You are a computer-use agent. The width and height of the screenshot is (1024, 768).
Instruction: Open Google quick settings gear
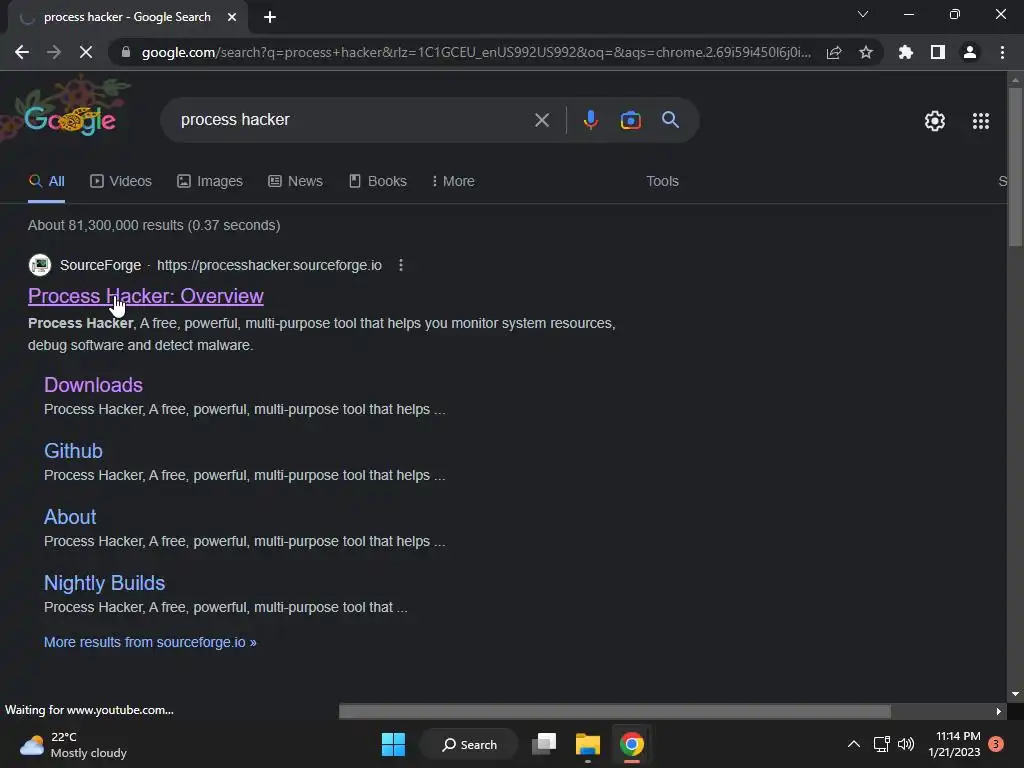[935, 121]
